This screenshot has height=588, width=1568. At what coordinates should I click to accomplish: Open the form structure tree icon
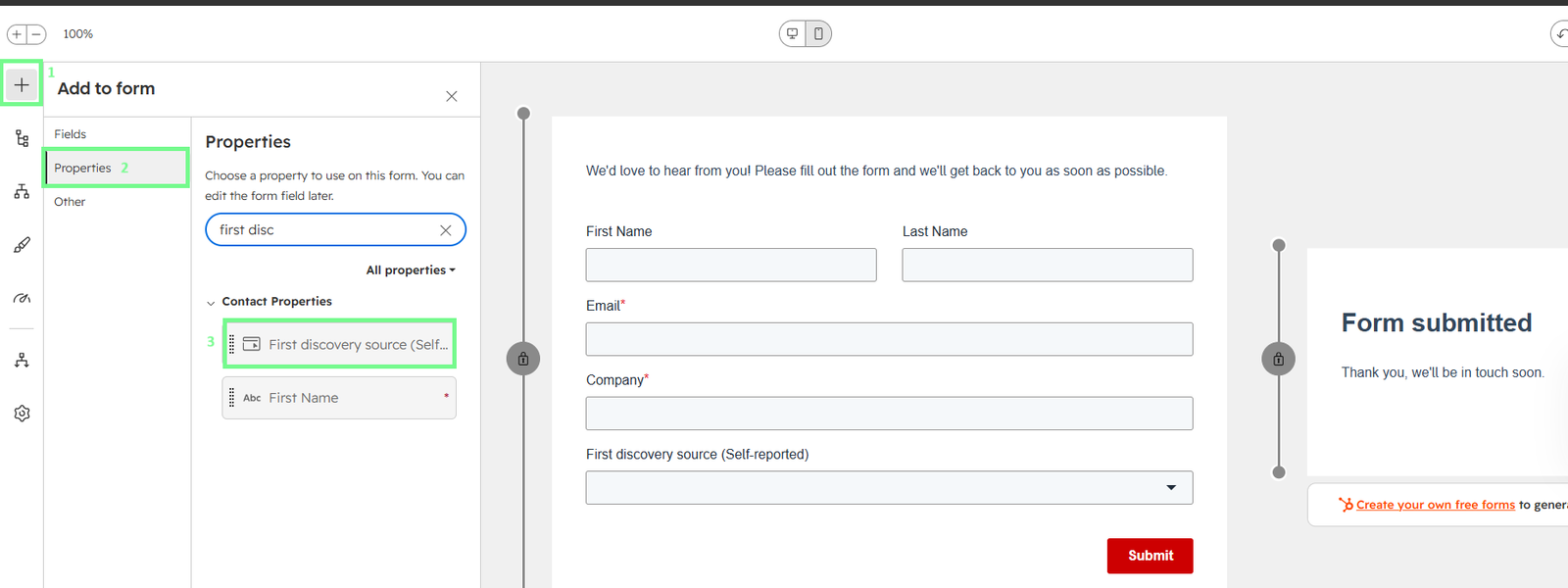(x=22, y=138)
